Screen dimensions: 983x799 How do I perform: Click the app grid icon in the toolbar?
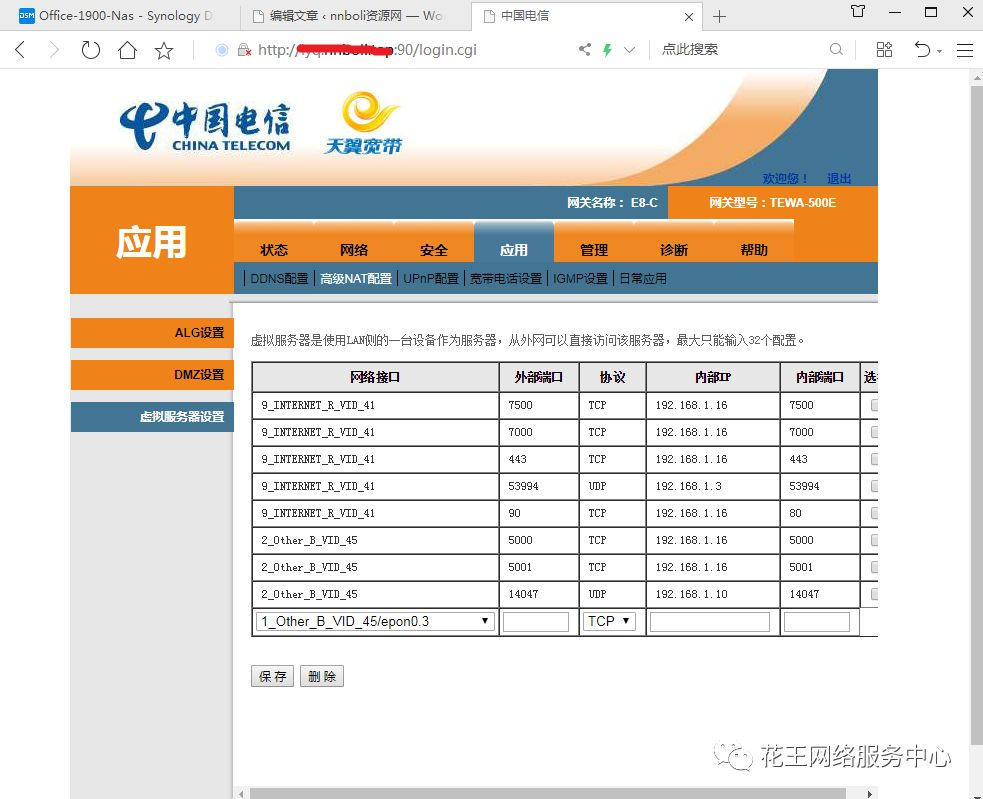click(x=884, y=49)
